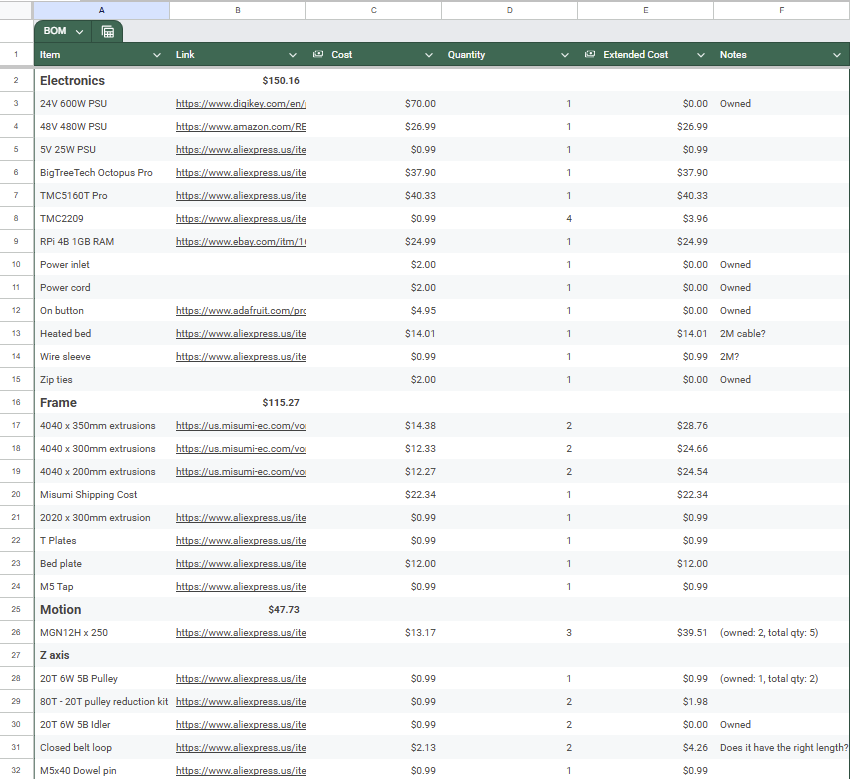Open the Link column dropdown arrow
This screenshot has height=779, width=850.
click(293, 55)
